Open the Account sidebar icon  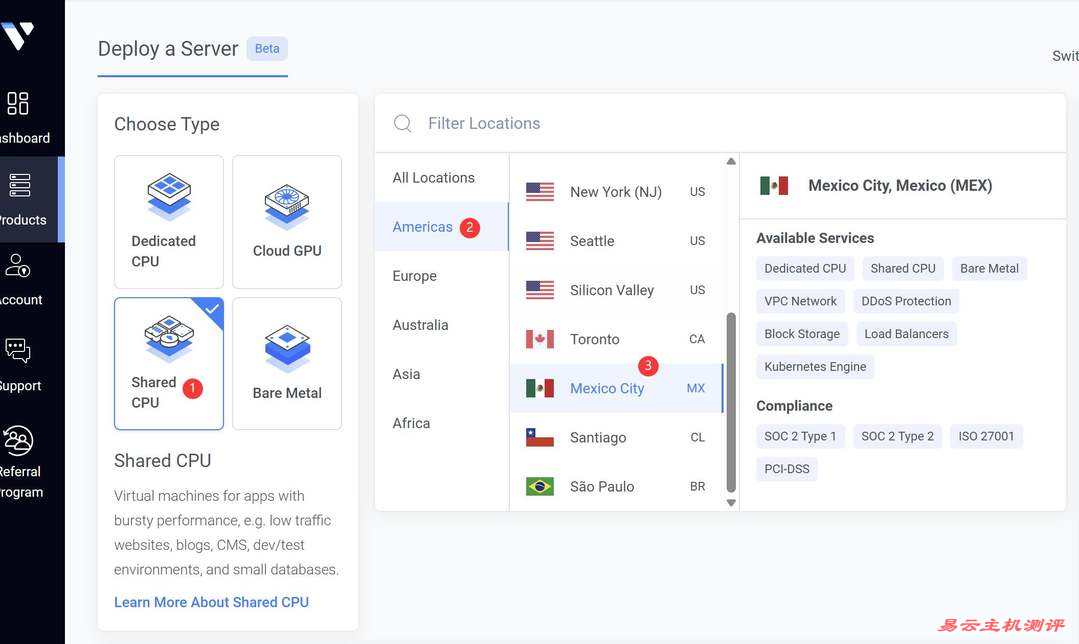[18, 266]
